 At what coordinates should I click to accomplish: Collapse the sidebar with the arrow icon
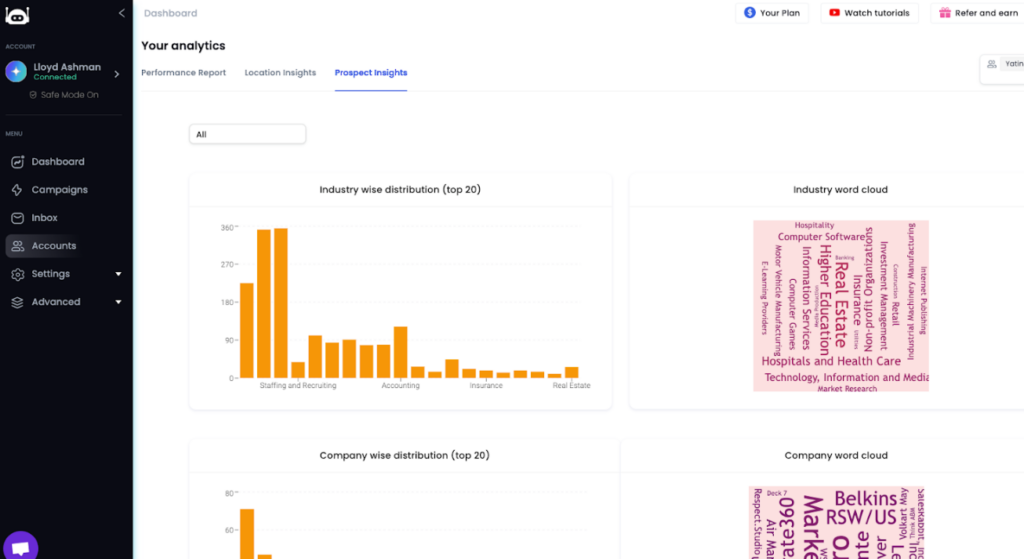[x=121, y=13]
